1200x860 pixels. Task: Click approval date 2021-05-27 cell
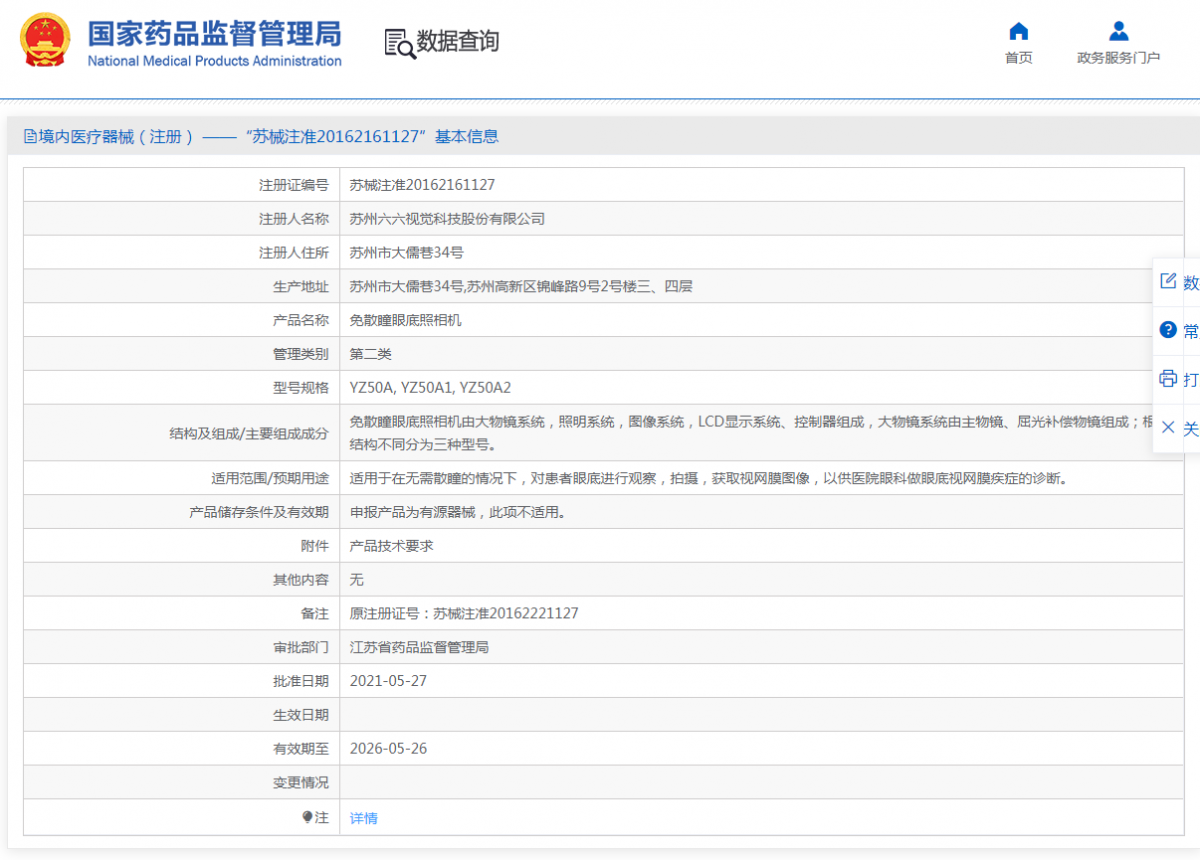(389, 681)
